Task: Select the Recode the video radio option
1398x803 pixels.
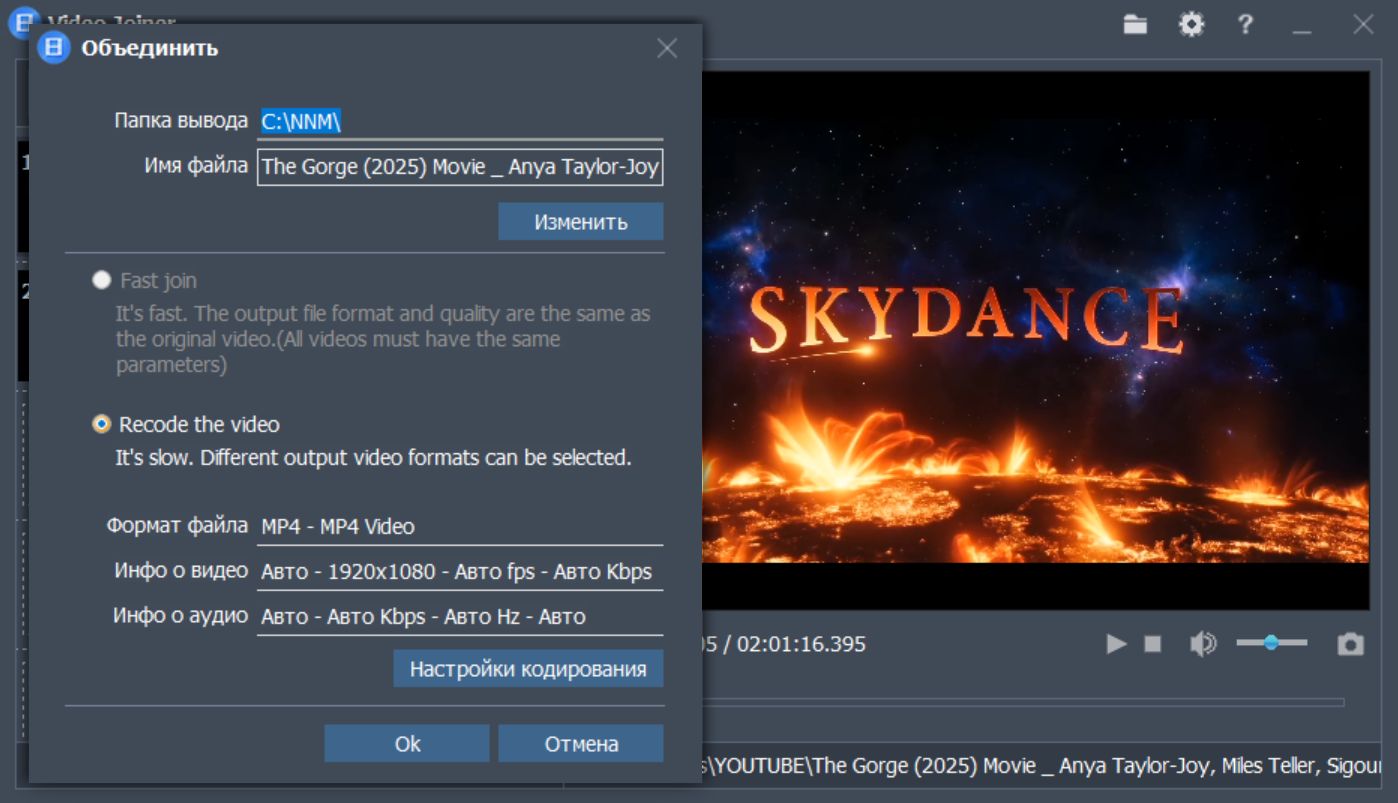Action: 101,424
